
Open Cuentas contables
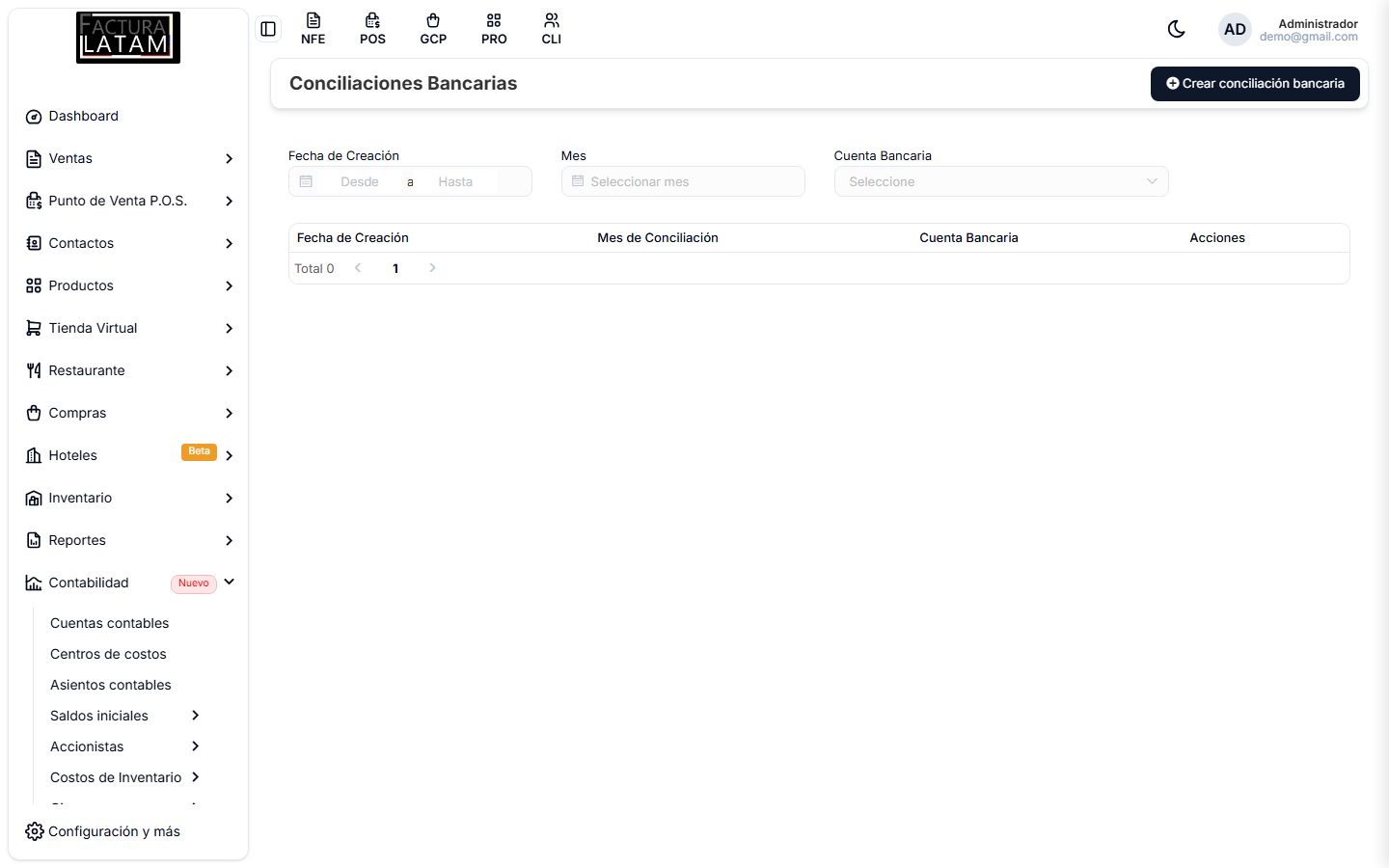pos(109,623)
